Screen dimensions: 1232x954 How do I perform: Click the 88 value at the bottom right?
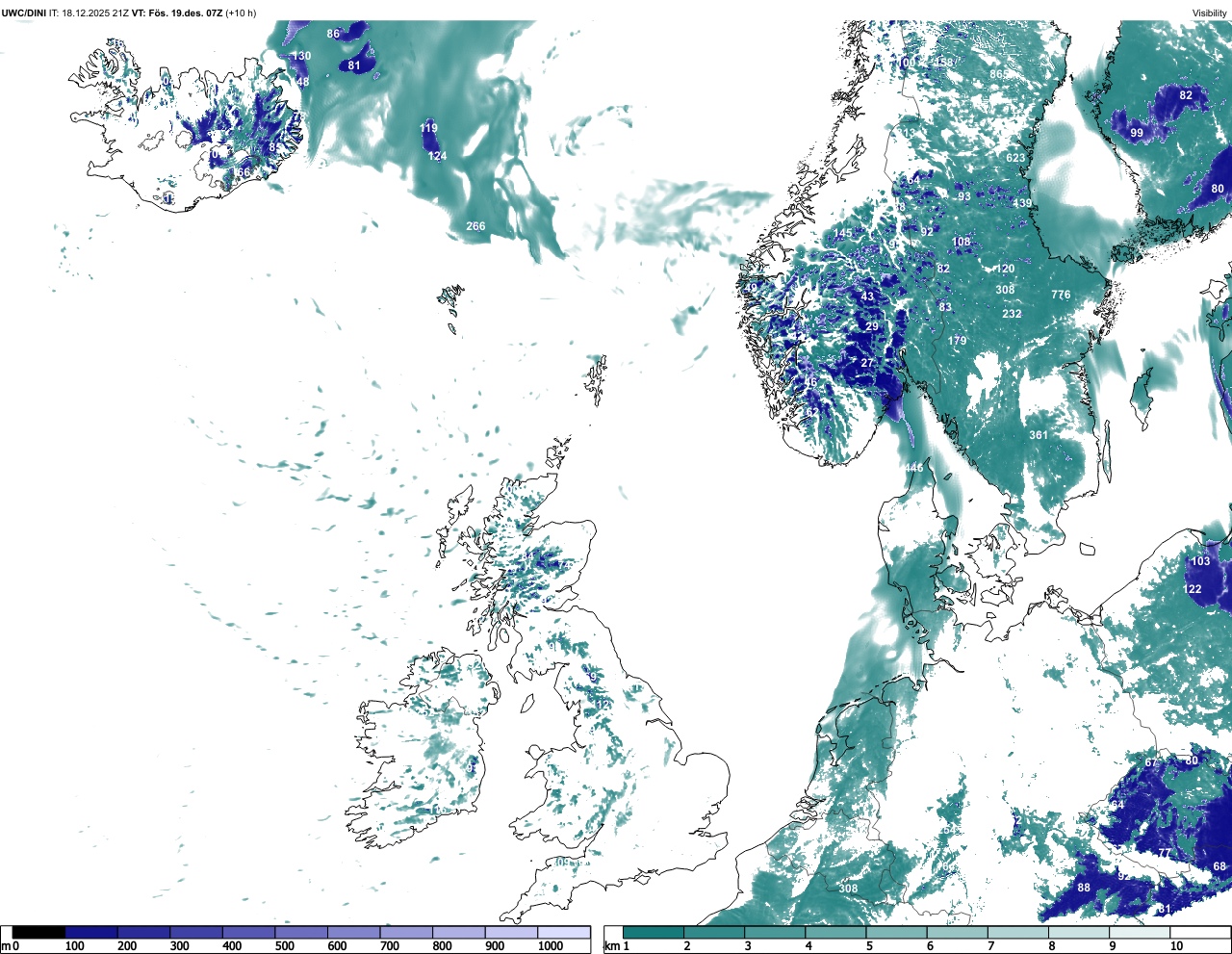tap(1084, 888)
